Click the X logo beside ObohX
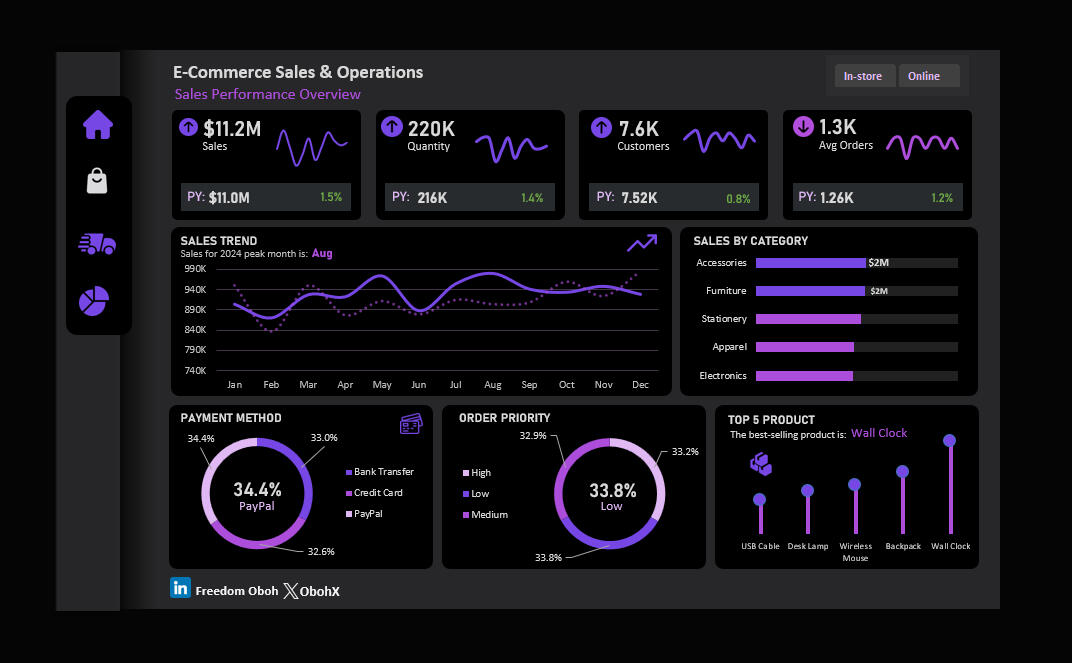Image resolution: width=1072 pixels, height=663 pixels. click(x=290, y=591)
